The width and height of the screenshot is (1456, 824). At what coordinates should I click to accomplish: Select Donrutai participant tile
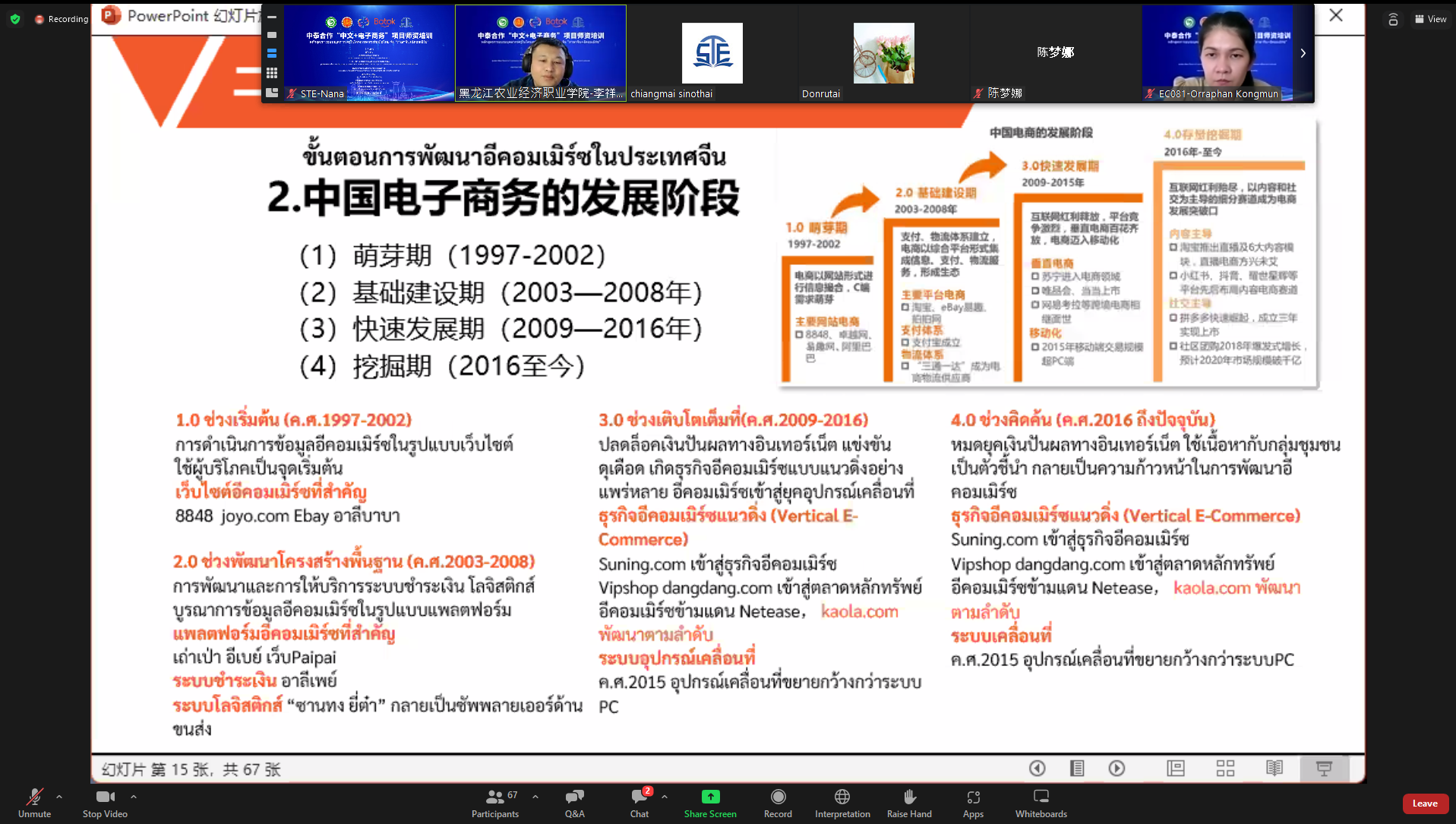coord(883,53)
